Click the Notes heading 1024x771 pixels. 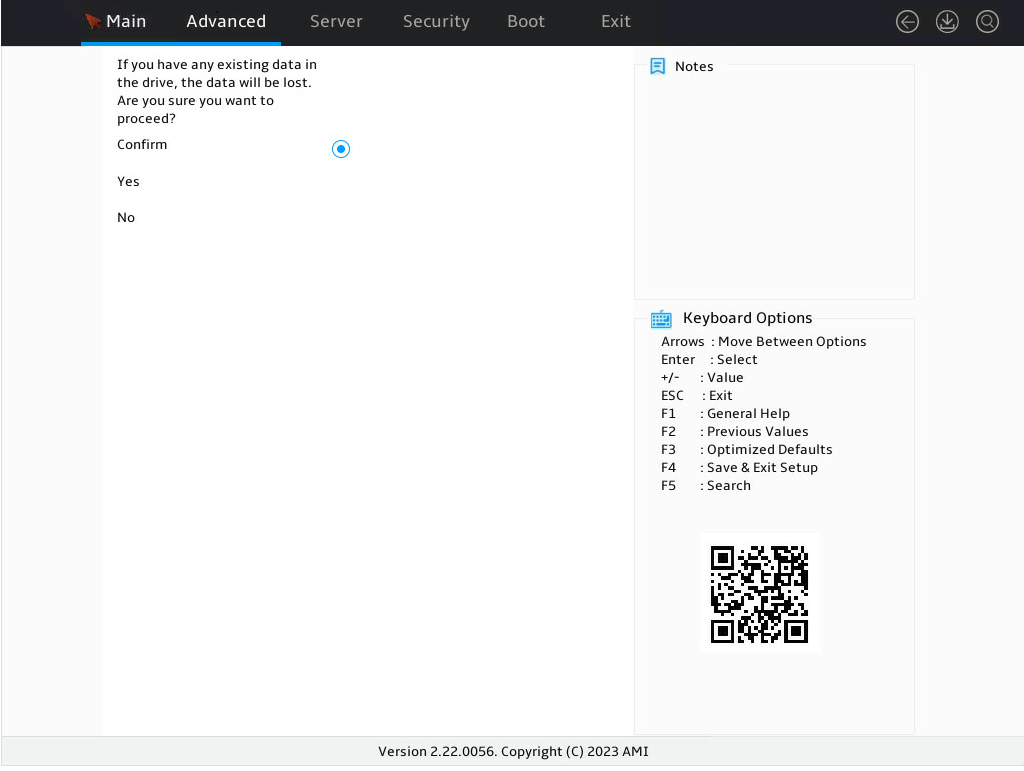[694, 67]
